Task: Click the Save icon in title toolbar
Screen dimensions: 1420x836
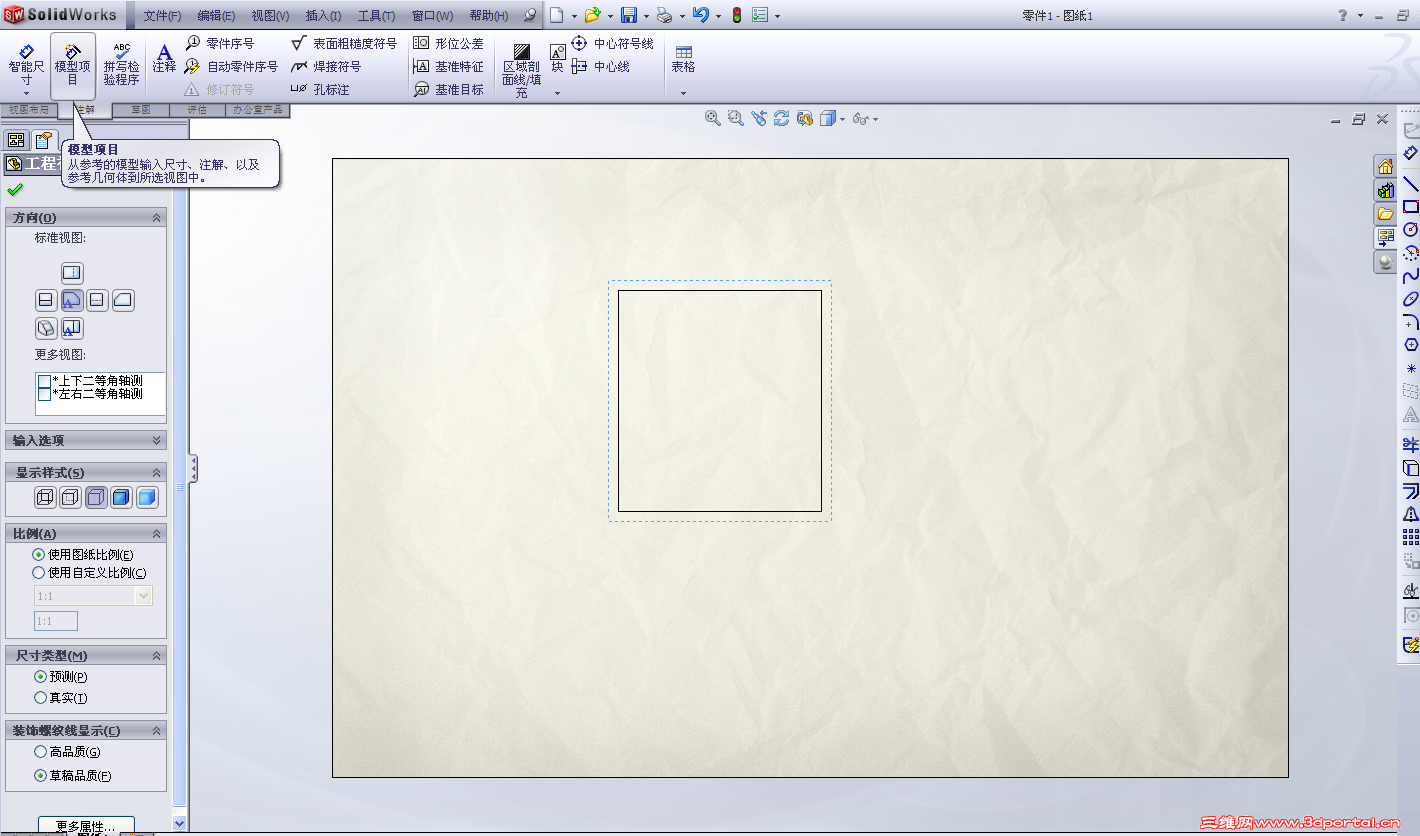Action: [x=629, y=15]
